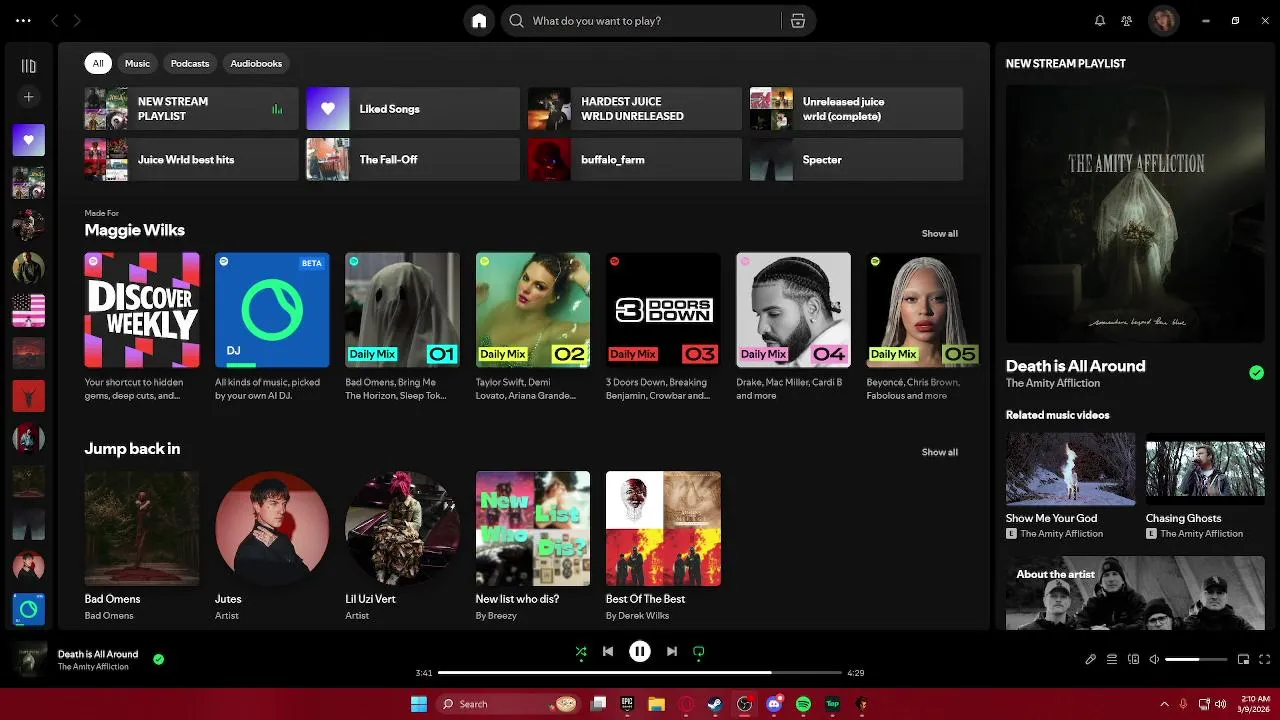Image resolution: width=1280 pixels, height=720 pixels.
Task: Toggle saved checkmark in Now Playing panel
Action: (1256, 373)
